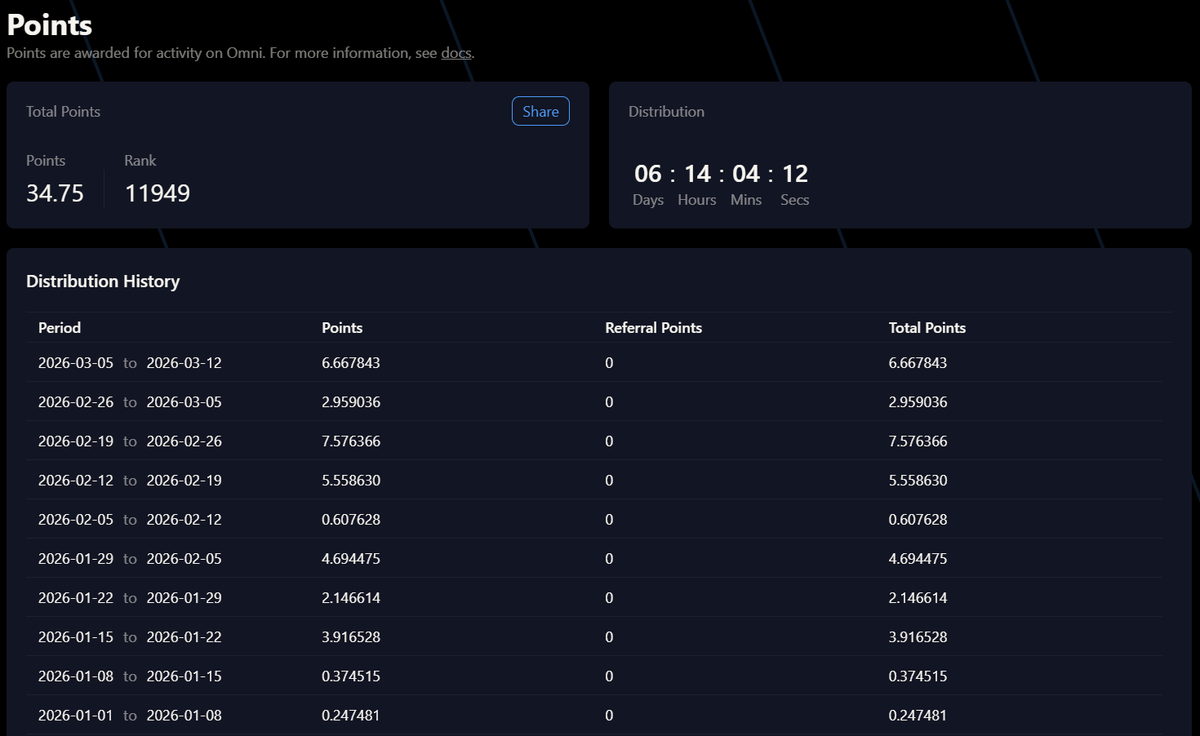The image size is (1200, 736).
Task: Click the Distribution History heading
Action: click(103, 281)
